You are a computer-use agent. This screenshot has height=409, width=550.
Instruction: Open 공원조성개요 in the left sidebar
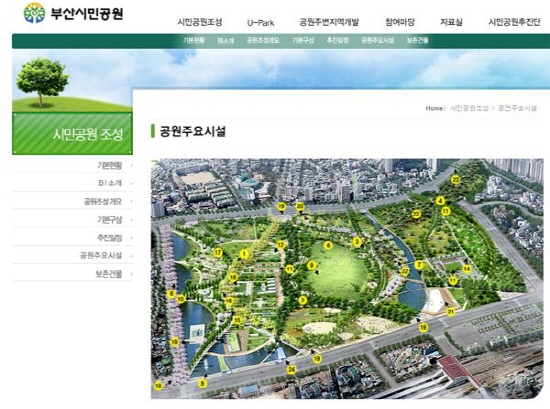tap(102, 201)
